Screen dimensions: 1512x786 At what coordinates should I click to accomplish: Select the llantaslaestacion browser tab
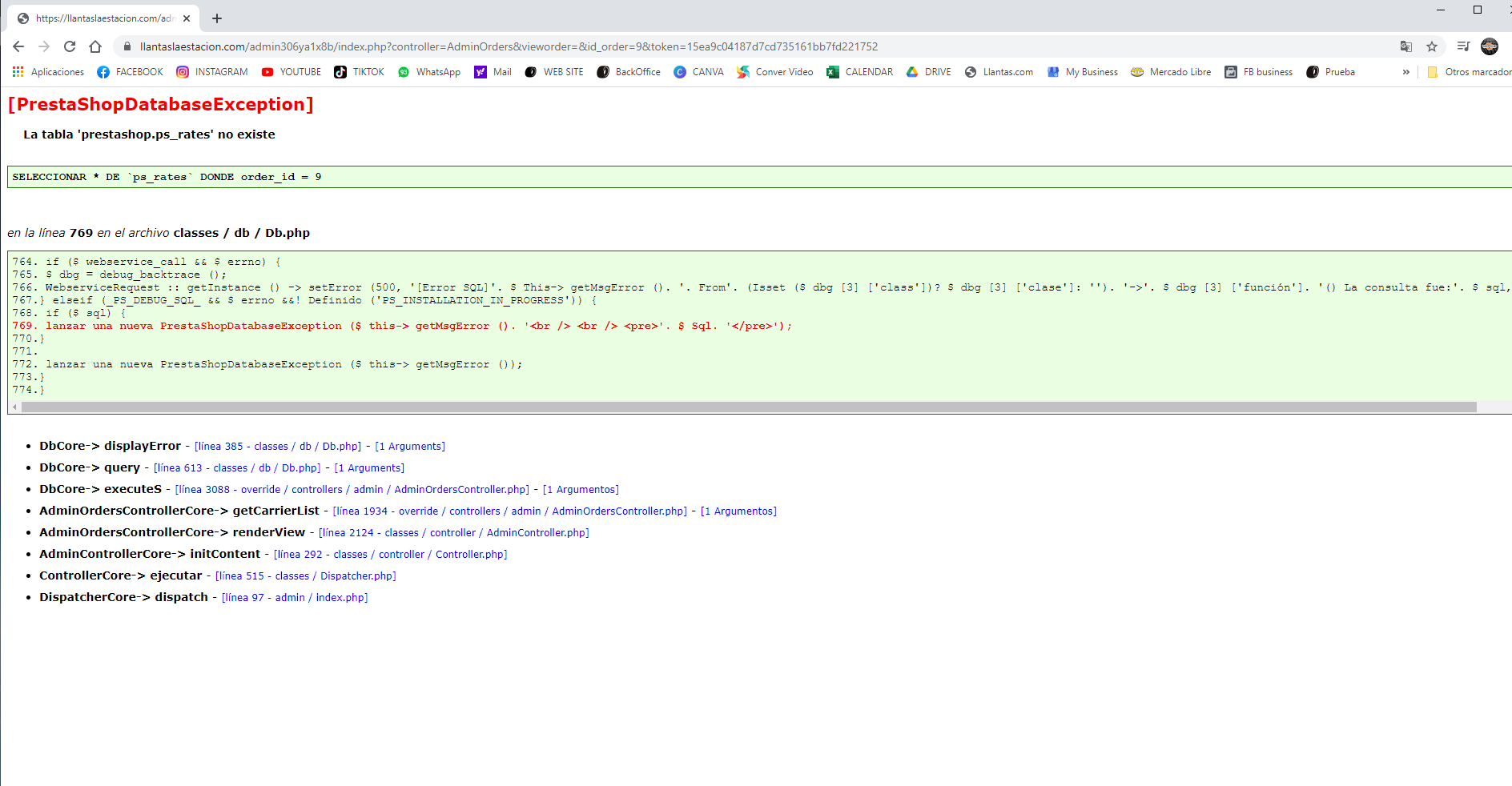104,18
